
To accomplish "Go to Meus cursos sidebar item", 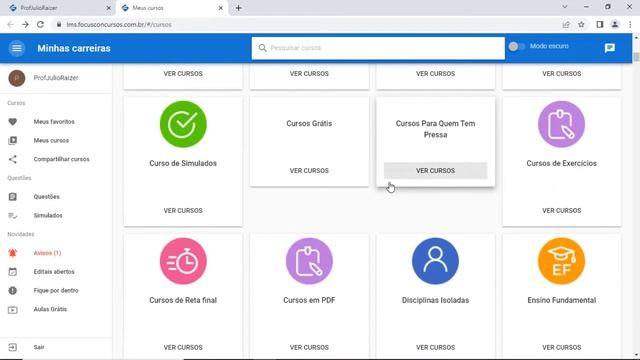I will pos(51,140).
